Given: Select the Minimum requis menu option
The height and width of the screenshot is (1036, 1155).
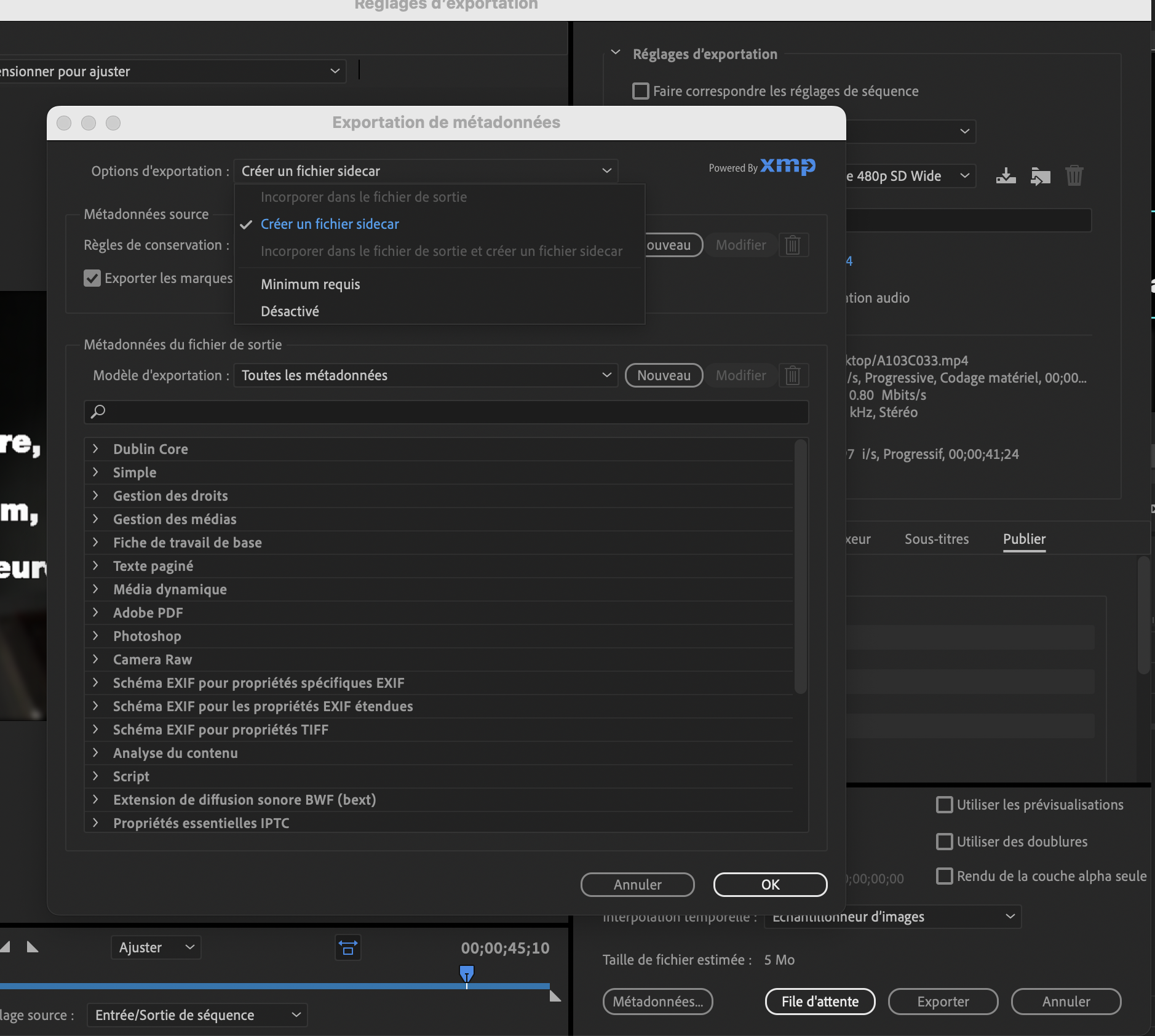Looking at the screenshot, I should [310, 284].
